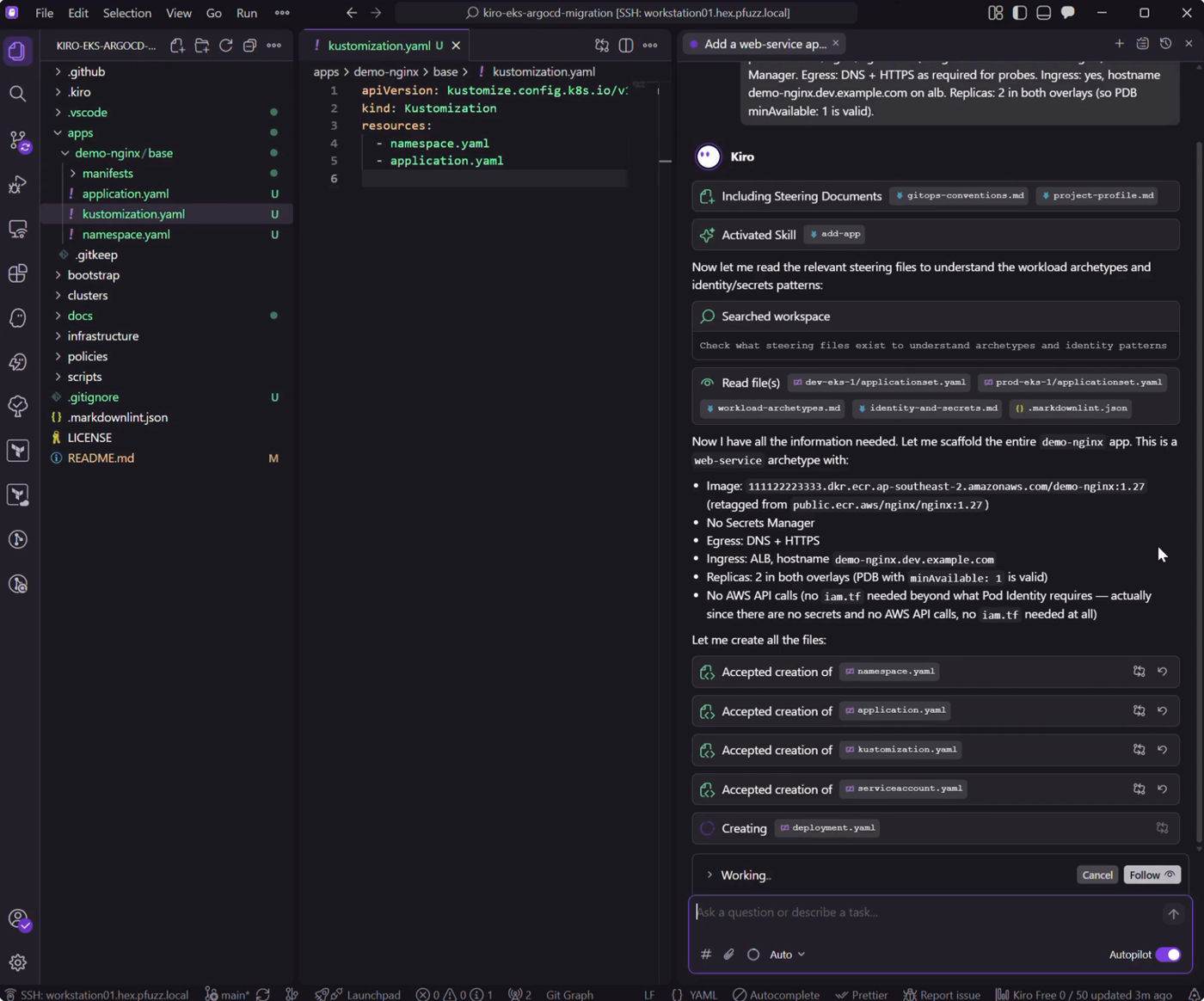Open the Explorer view in activity bar
Screen dimensions: 1204x1001
17,50
